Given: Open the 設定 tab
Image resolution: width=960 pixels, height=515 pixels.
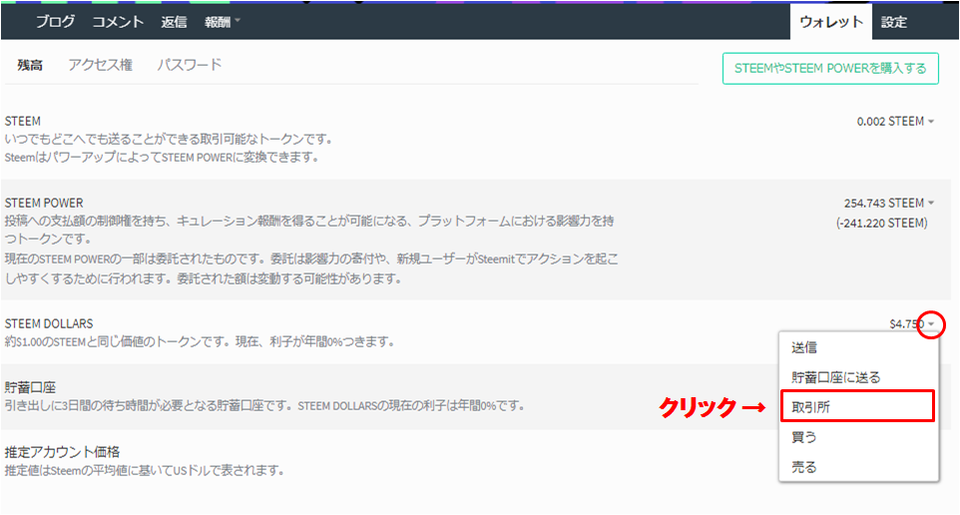Looking at the screenshot, I should (893, 22).
